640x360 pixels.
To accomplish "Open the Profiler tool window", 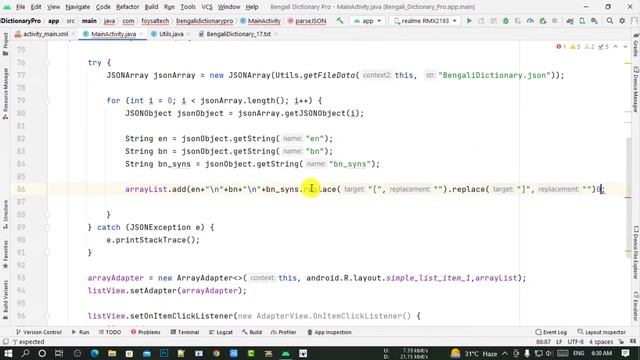I will click(283, 332).
